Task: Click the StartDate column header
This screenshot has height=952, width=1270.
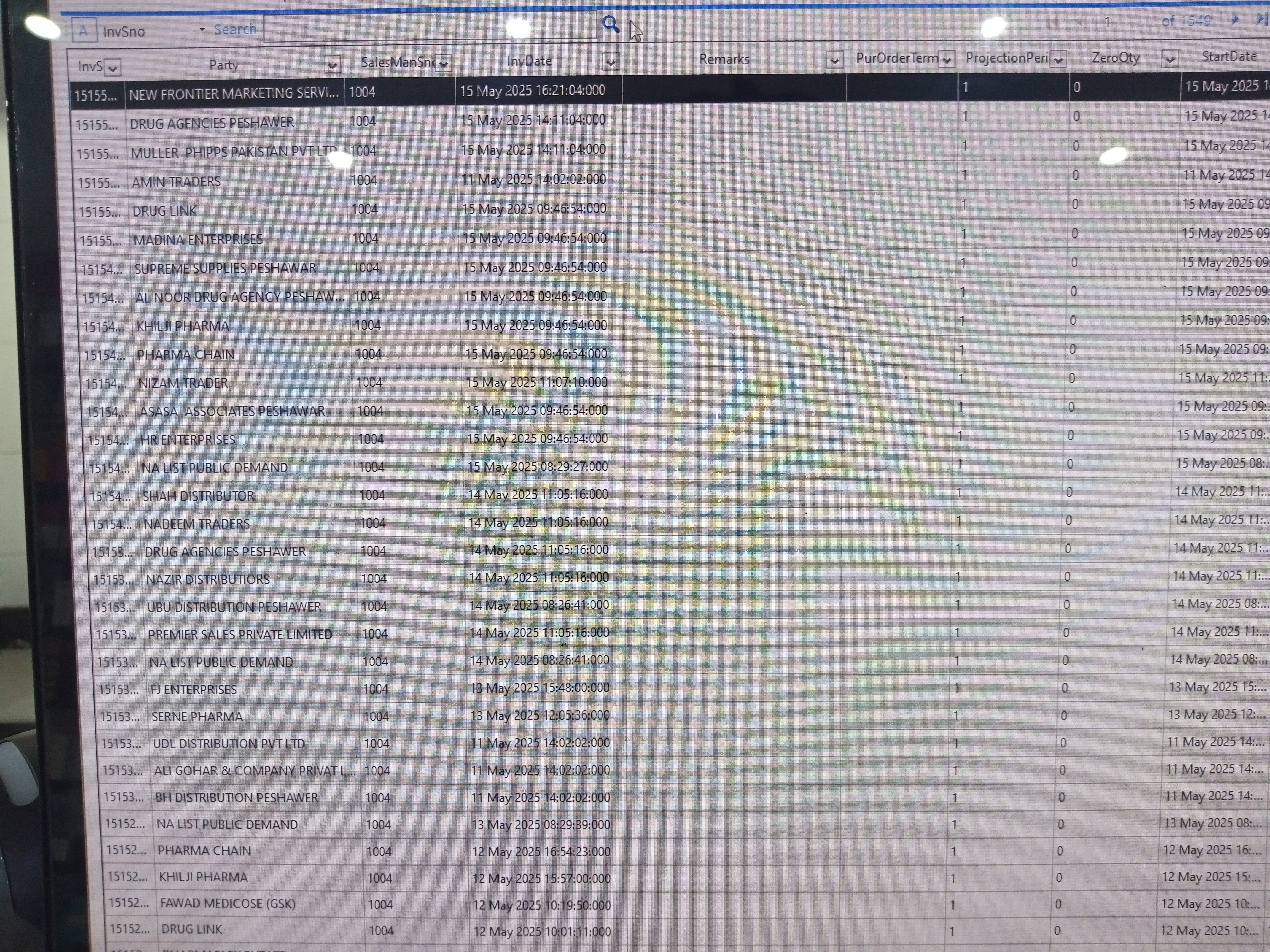Action: 1229,56
